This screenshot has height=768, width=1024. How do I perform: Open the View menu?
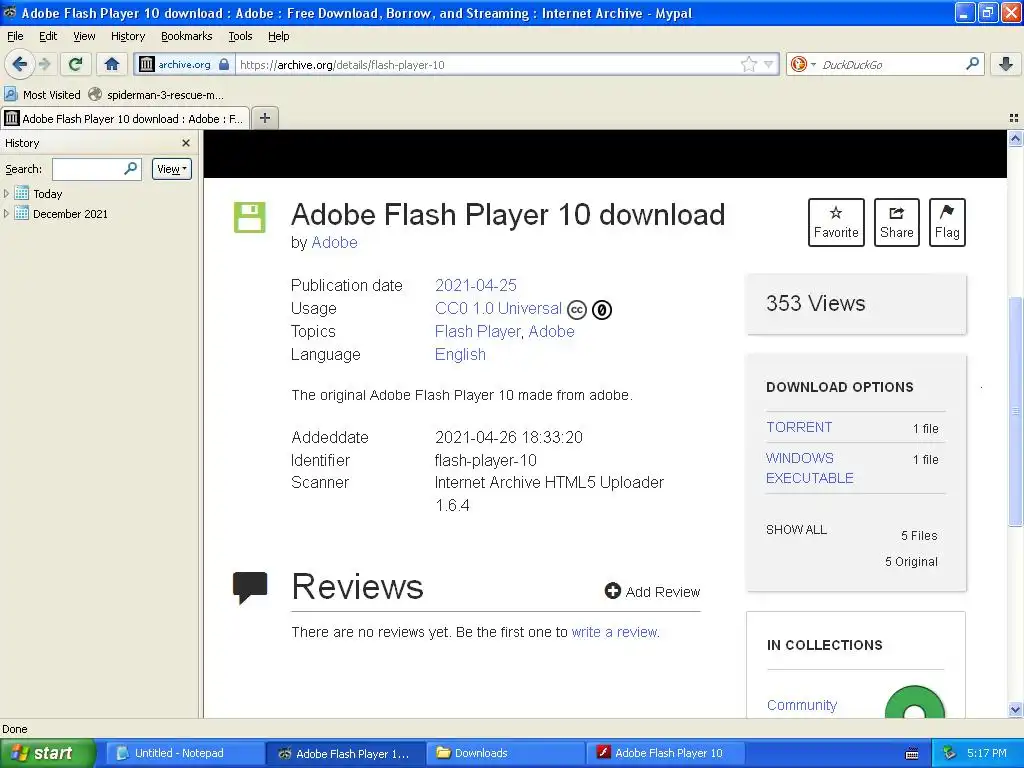pyautogui.click(x=84, y=36)
